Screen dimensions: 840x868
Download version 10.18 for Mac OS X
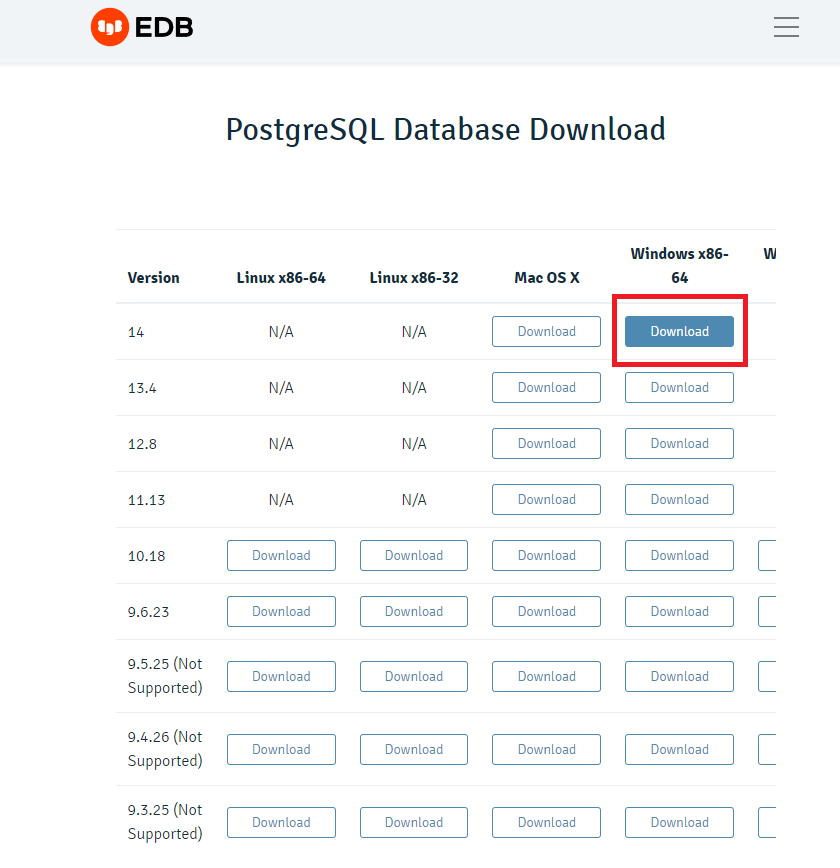pos(547,555)
